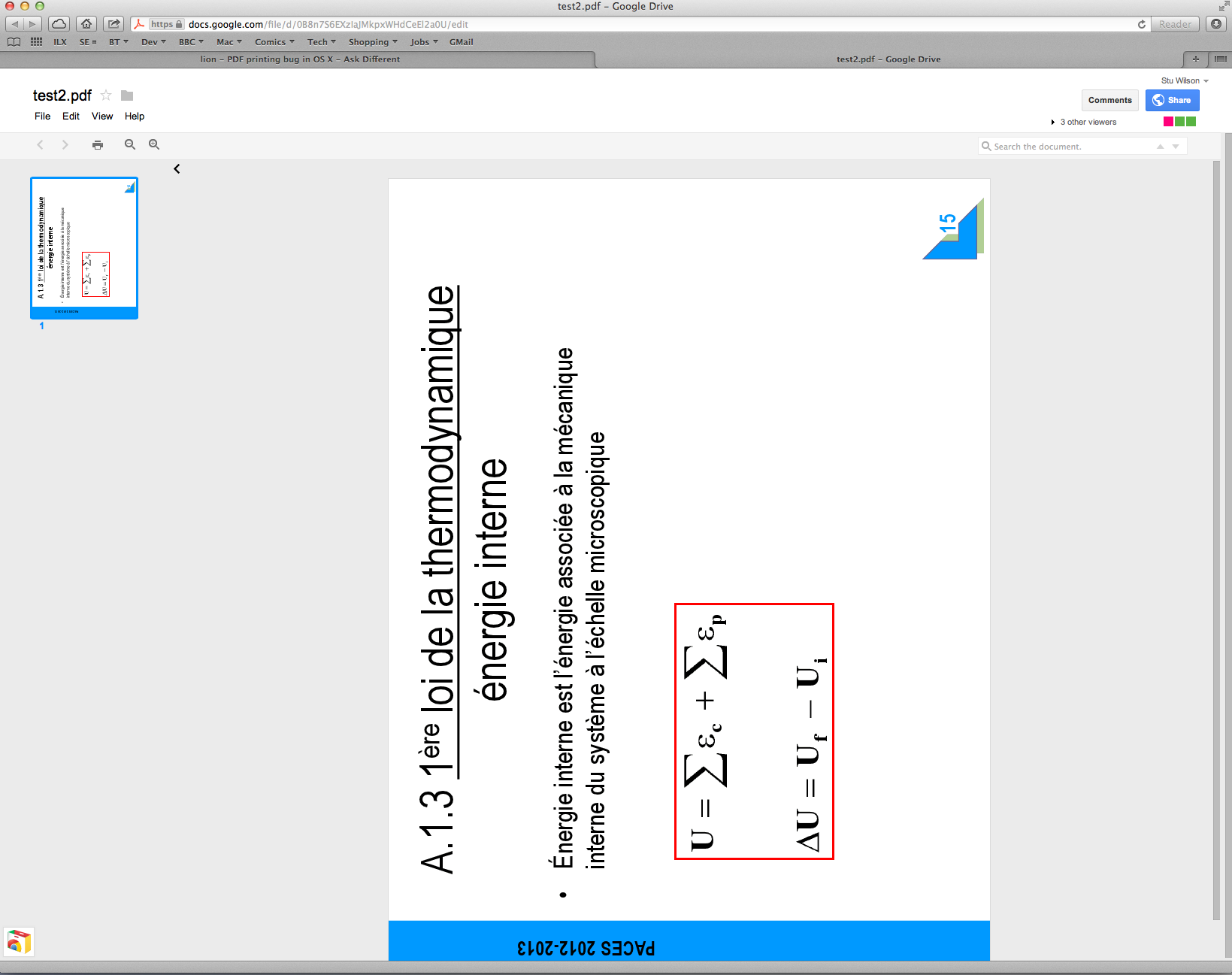Screen dimensions: 1232x975
Task: Click middle green viewer square
Action: click(1180, 122)
